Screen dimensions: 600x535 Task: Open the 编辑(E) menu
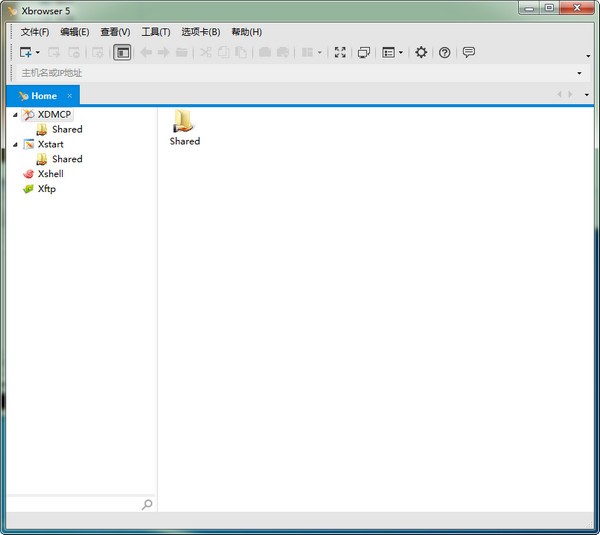point(75,32)
